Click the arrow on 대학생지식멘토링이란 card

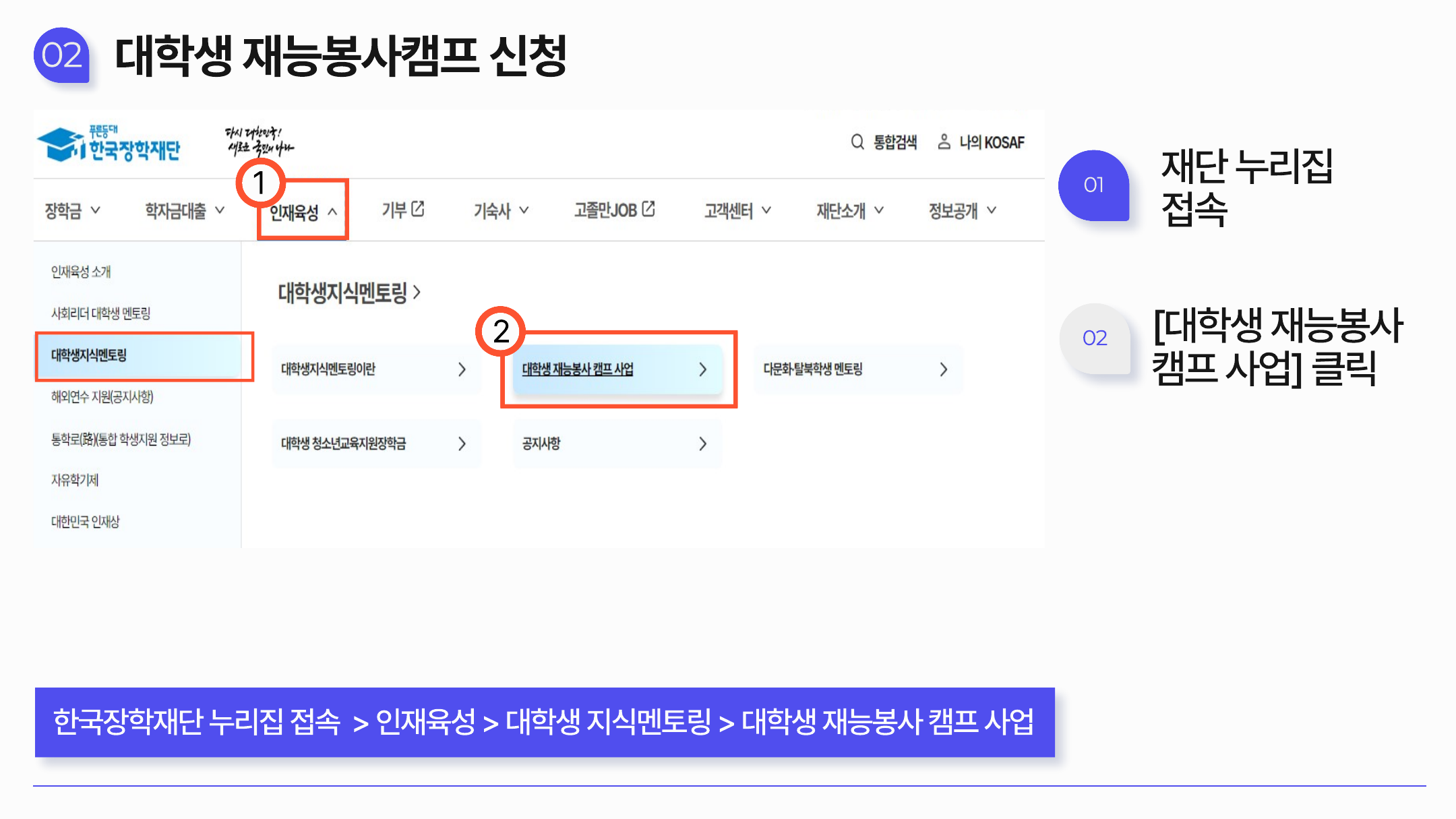pos(462,369)
